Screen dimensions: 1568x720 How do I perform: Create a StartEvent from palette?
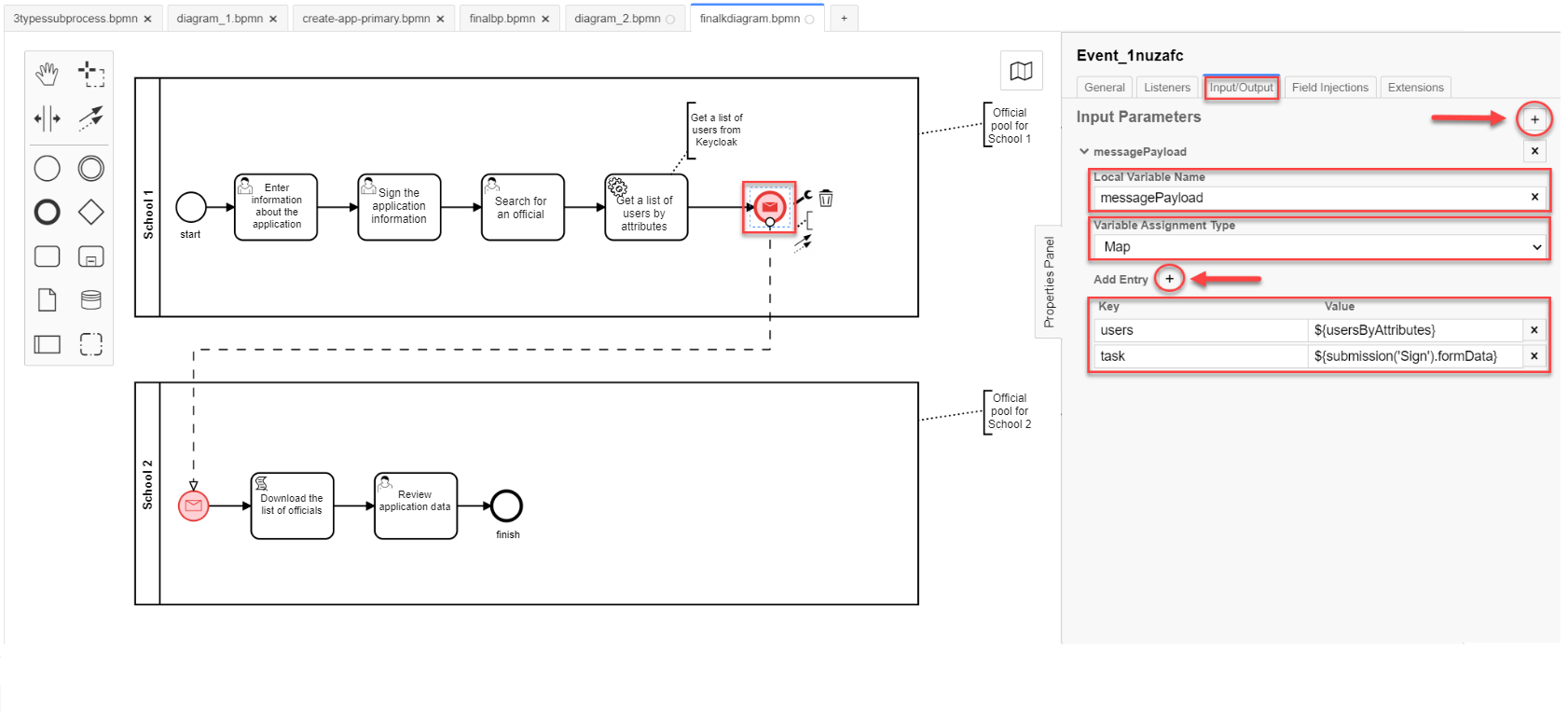tap(47, 169)
